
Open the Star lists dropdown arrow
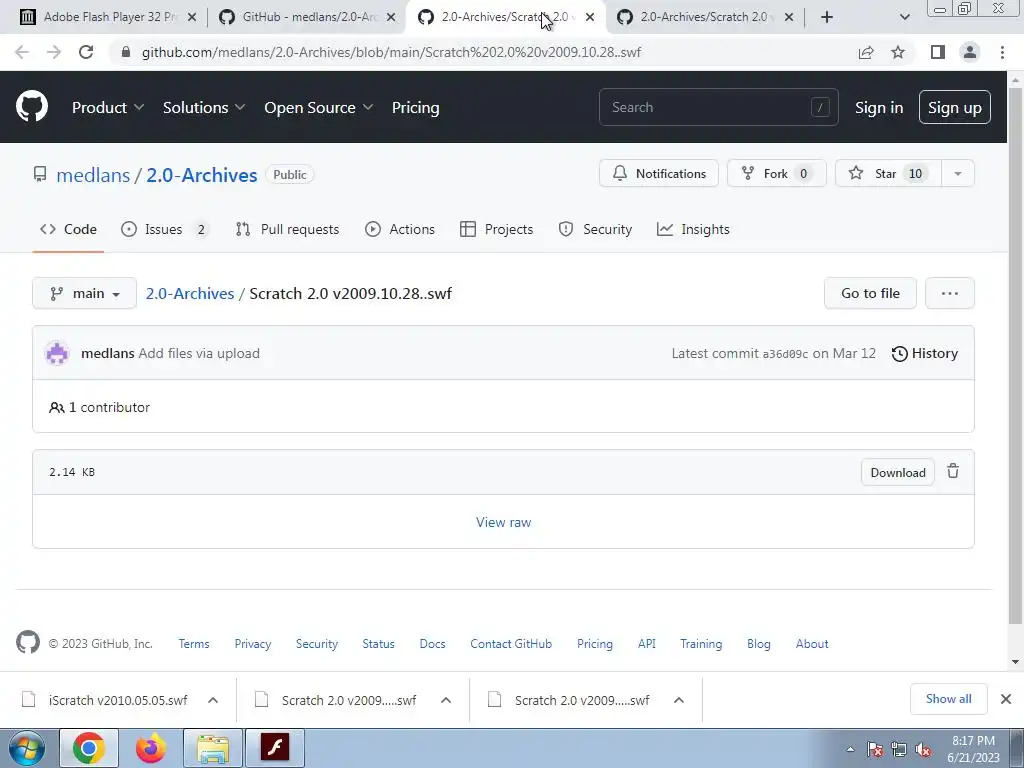pos(957,174)
